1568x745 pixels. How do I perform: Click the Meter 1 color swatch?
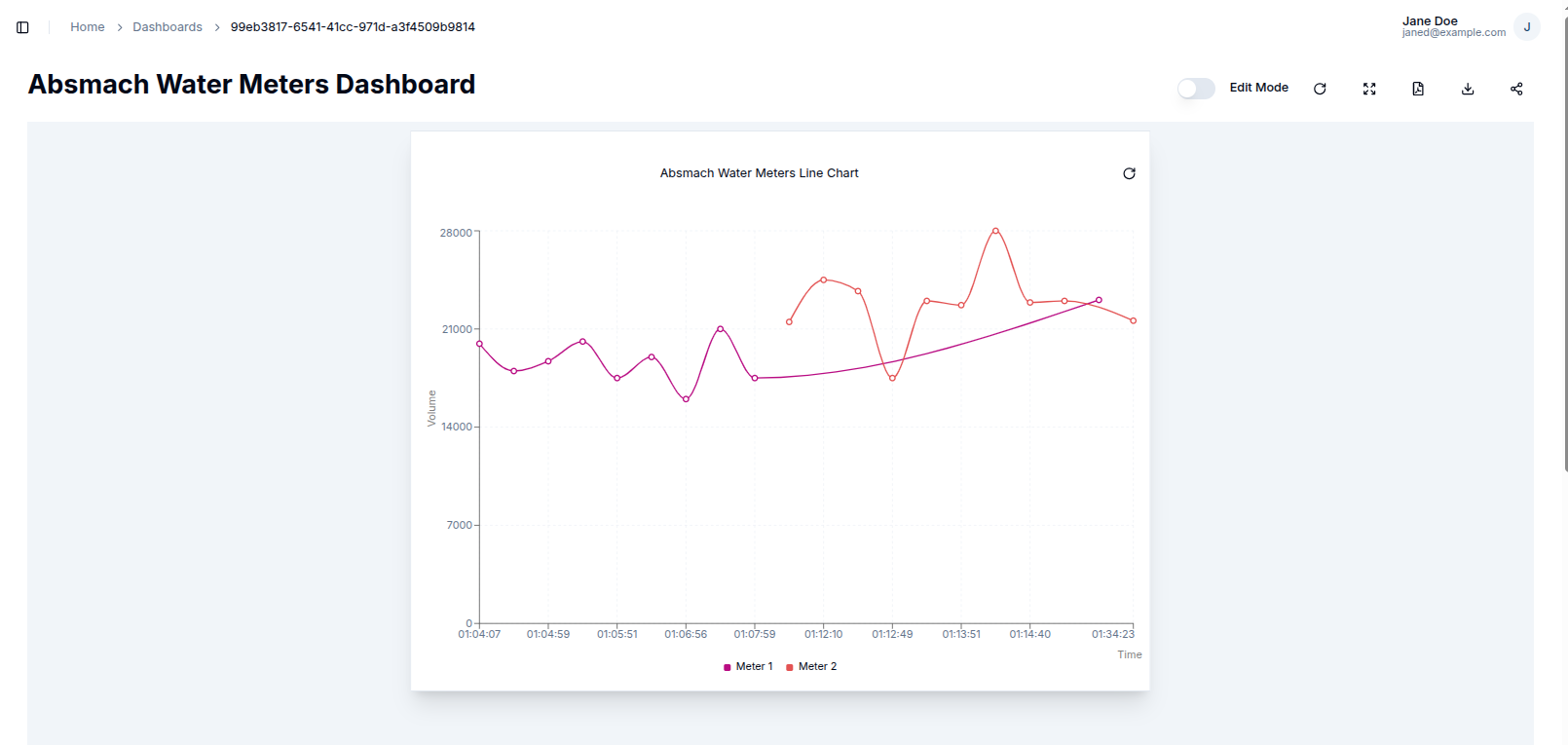coord(727,667)
